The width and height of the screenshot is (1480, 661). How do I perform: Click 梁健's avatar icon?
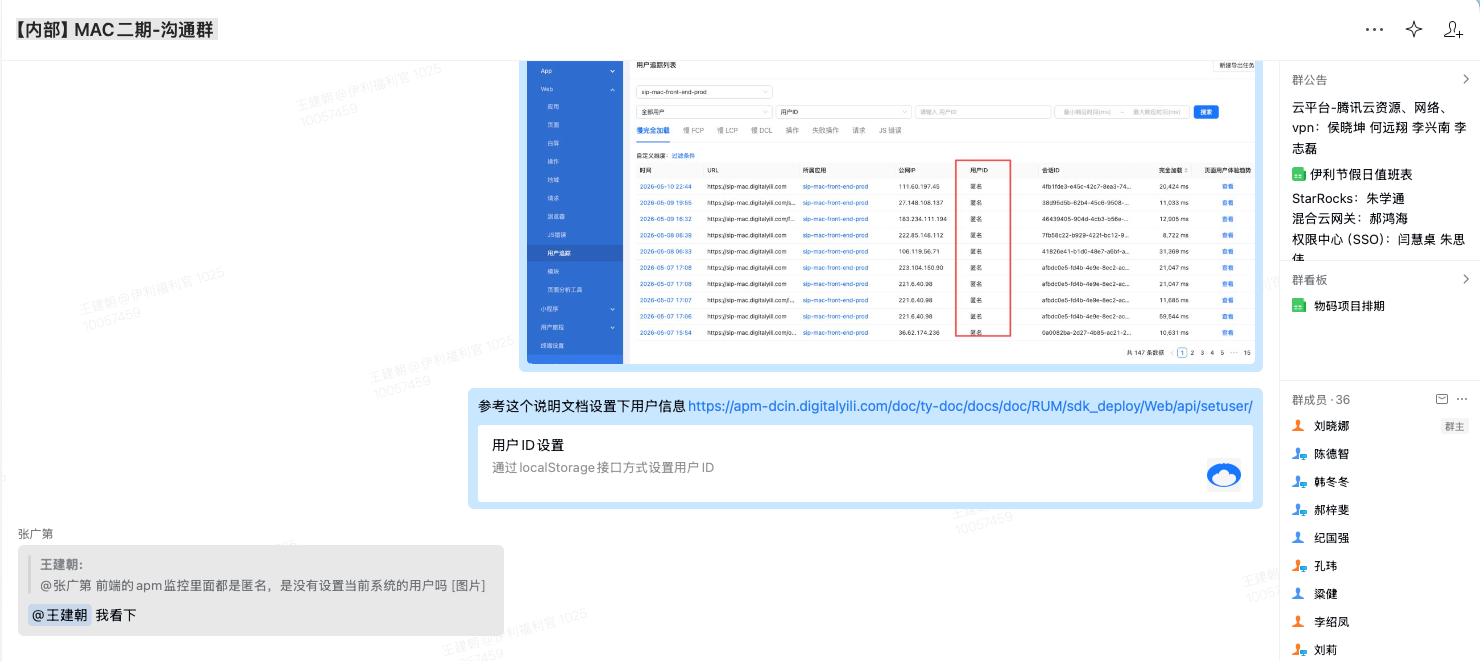click(1299, 594)
